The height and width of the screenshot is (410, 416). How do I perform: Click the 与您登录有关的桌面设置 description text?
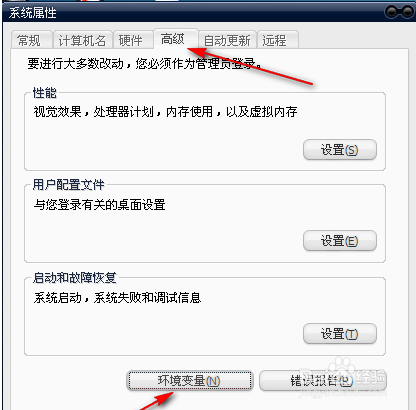click(x=99, y=205)
